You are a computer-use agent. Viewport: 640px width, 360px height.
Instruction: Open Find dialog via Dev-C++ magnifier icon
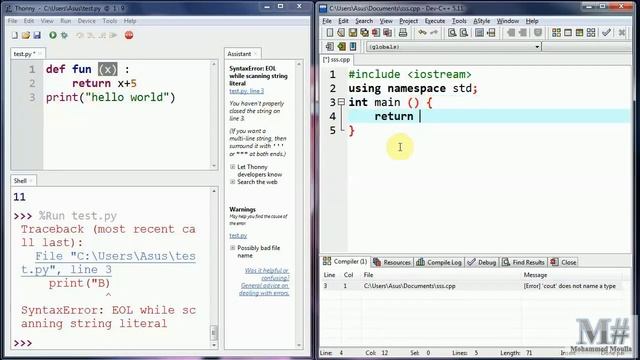tap(452, 33)
